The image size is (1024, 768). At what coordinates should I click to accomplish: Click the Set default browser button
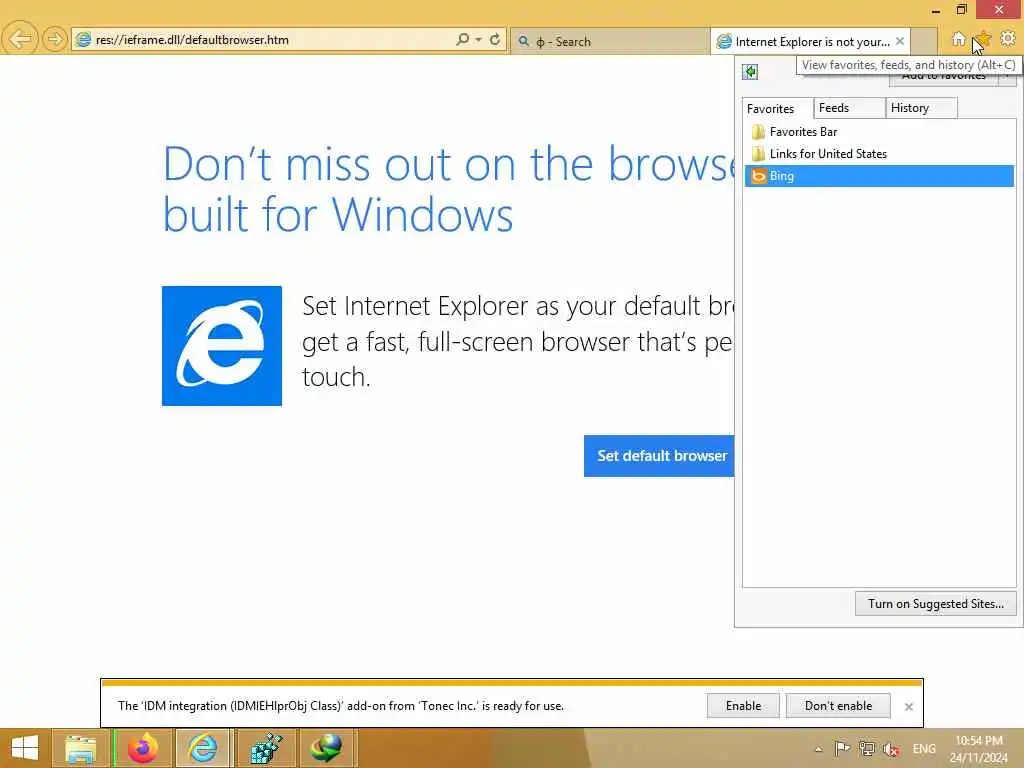click(660, 456)
